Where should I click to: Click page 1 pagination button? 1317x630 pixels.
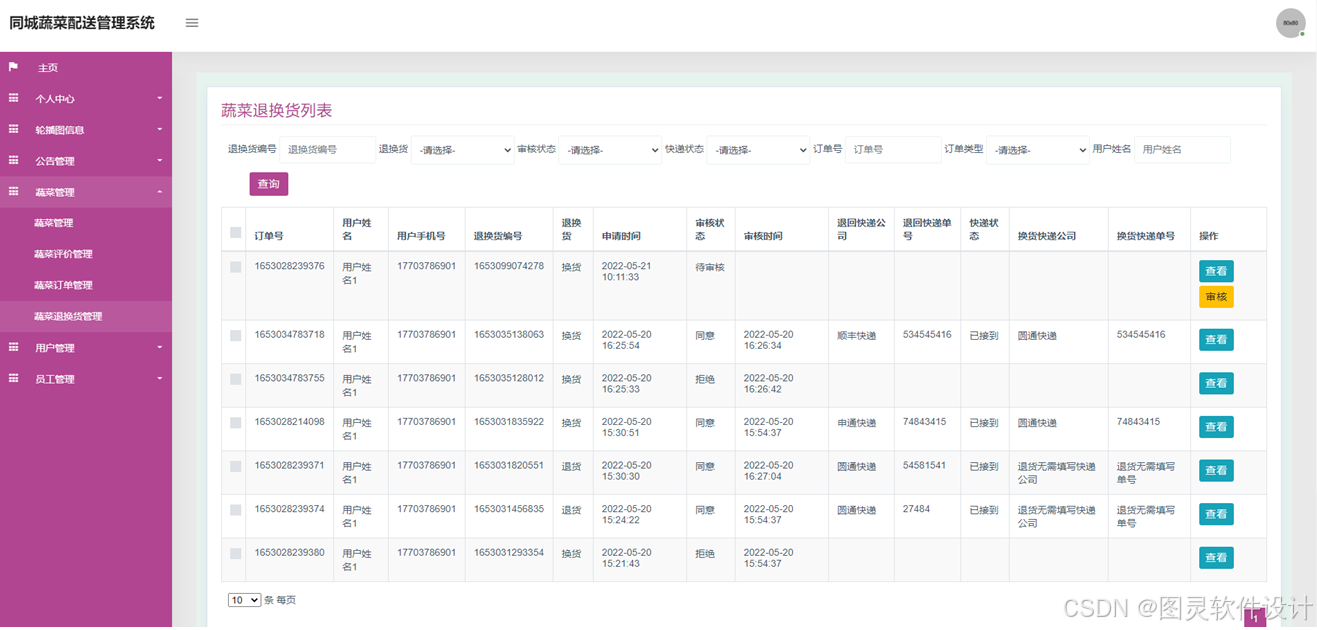(x=1255, y=620)
